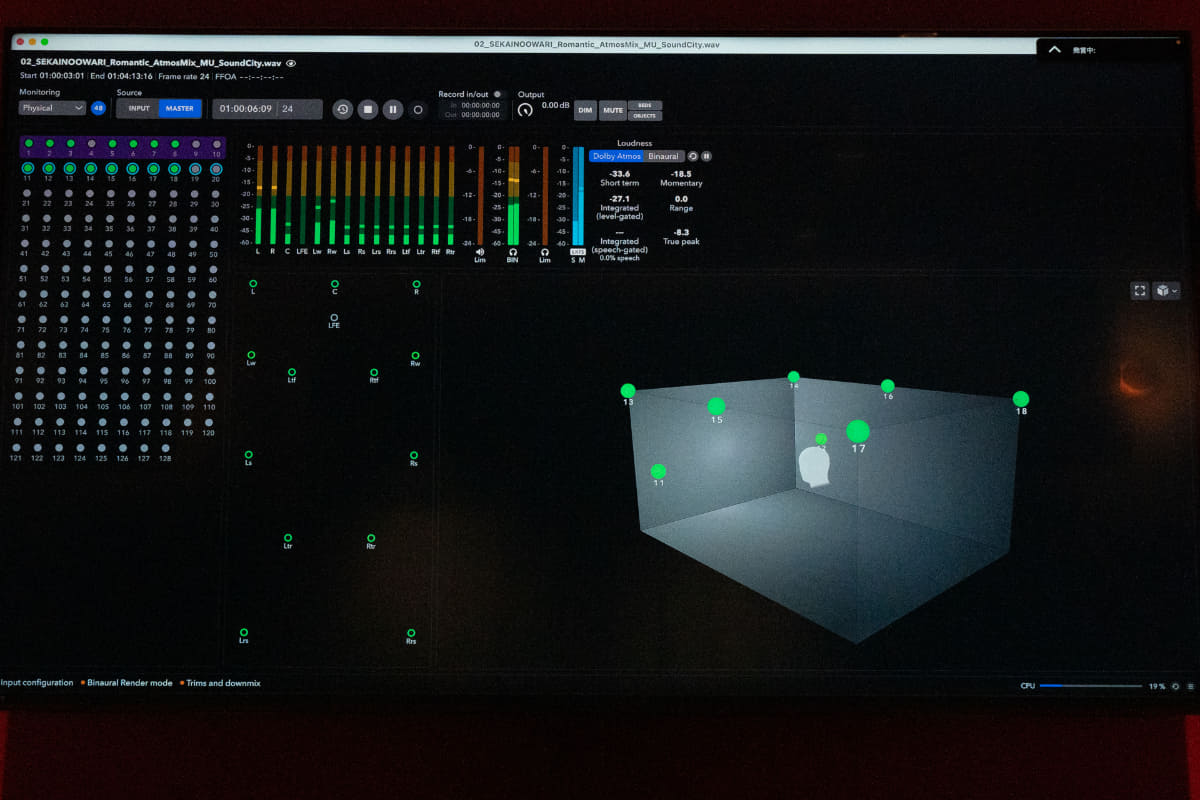Click the Ls speaker in layout view
The image size is (1200, 800).
tap(248, 455)
